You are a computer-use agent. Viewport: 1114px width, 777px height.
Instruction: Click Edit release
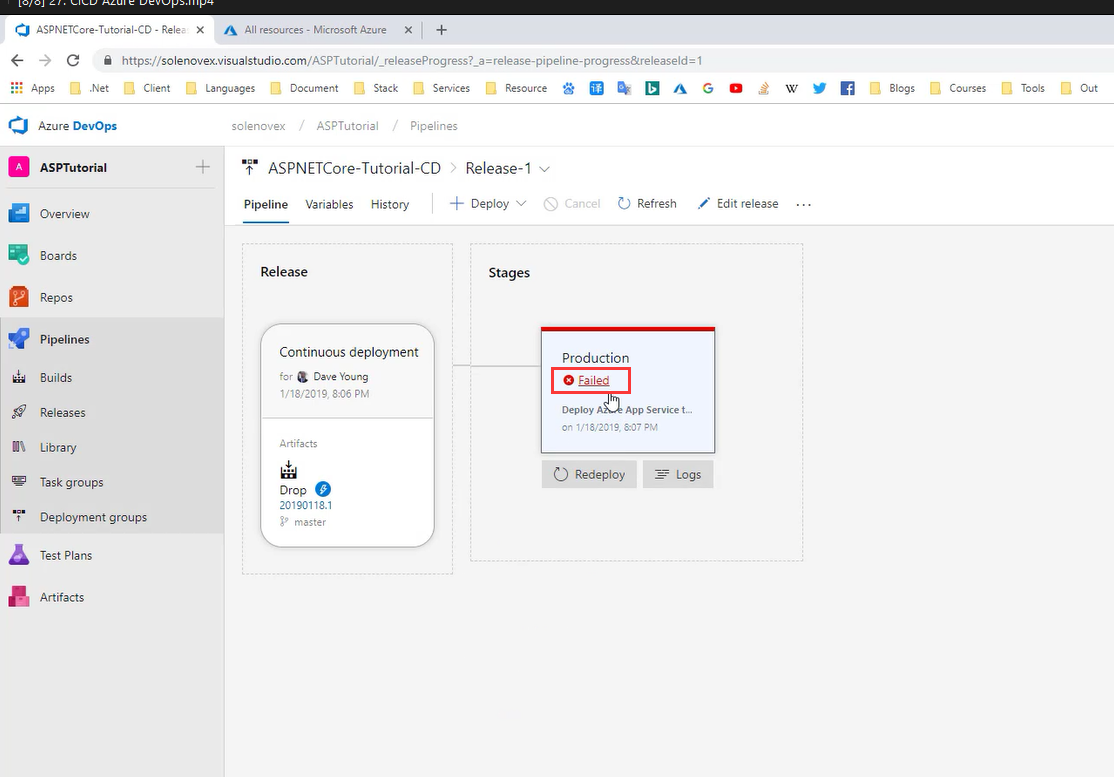[x=738, y=204]
